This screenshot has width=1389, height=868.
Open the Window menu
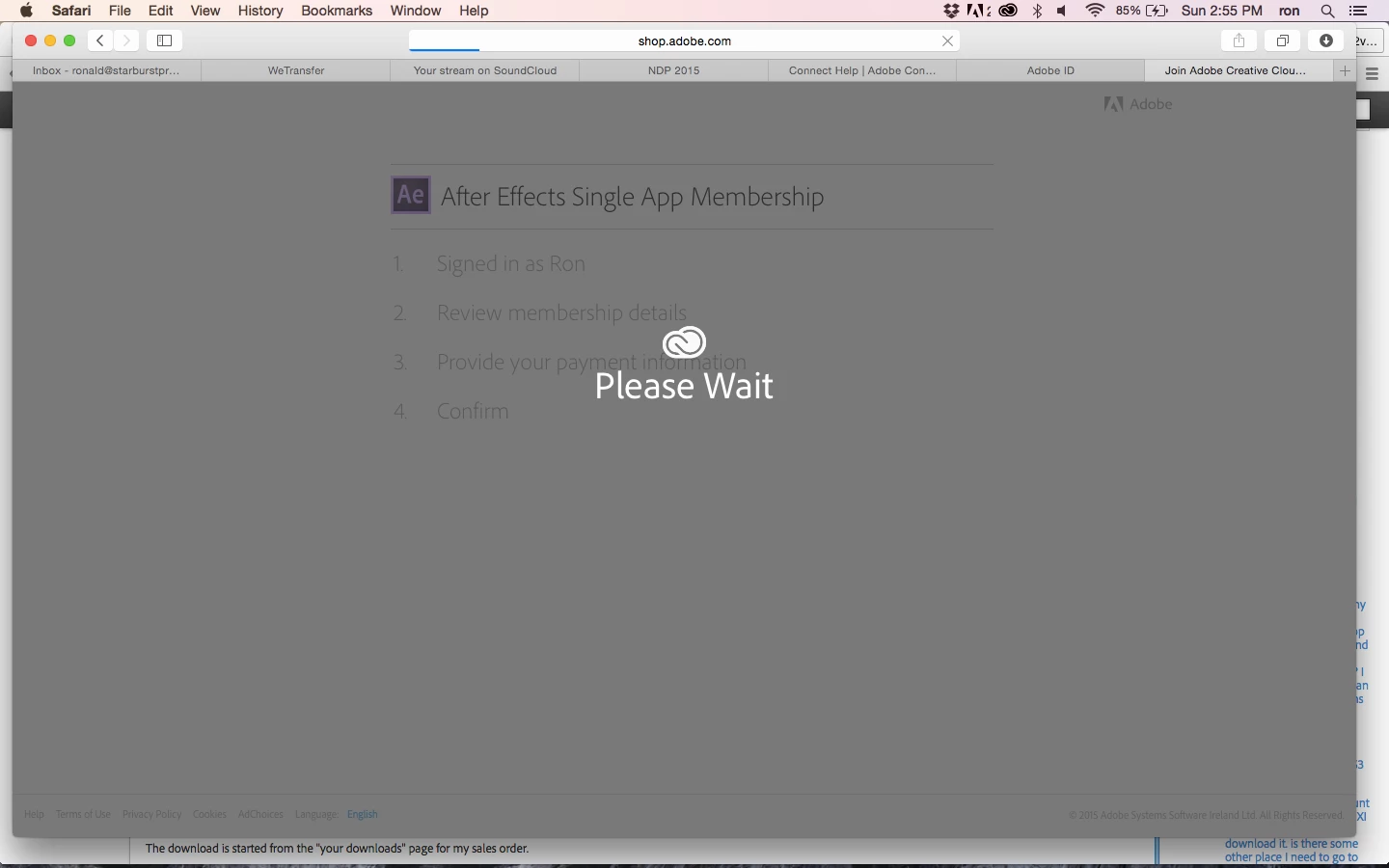coord(416,11)
